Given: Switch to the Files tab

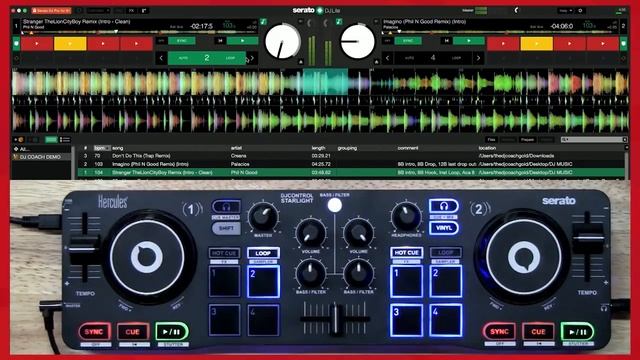Looking at the screenshot, I should coord(491,140).
